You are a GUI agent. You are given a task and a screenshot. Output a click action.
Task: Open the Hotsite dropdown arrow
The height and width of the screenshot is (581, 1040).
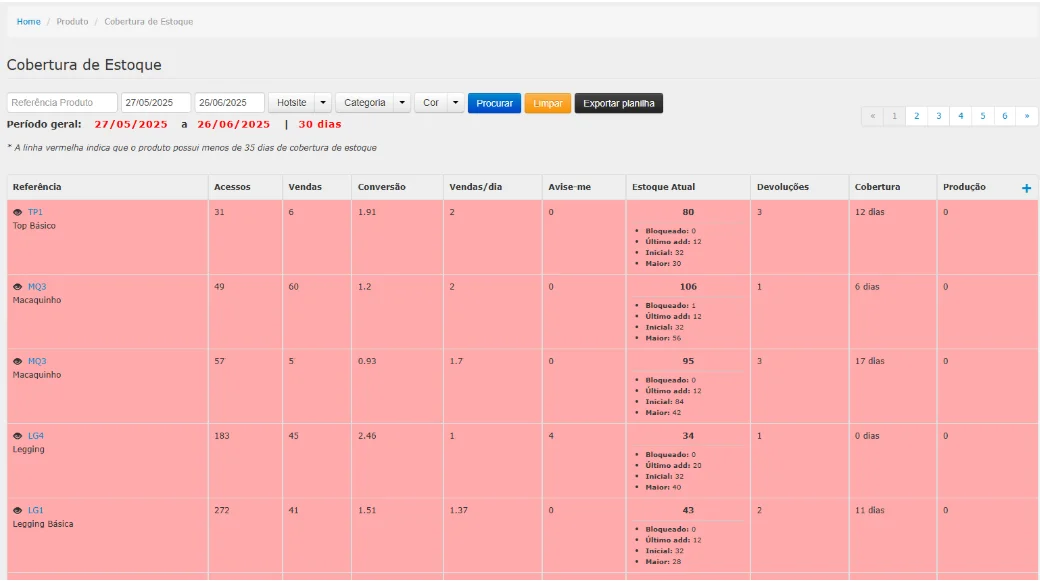[x=323, y=103]
